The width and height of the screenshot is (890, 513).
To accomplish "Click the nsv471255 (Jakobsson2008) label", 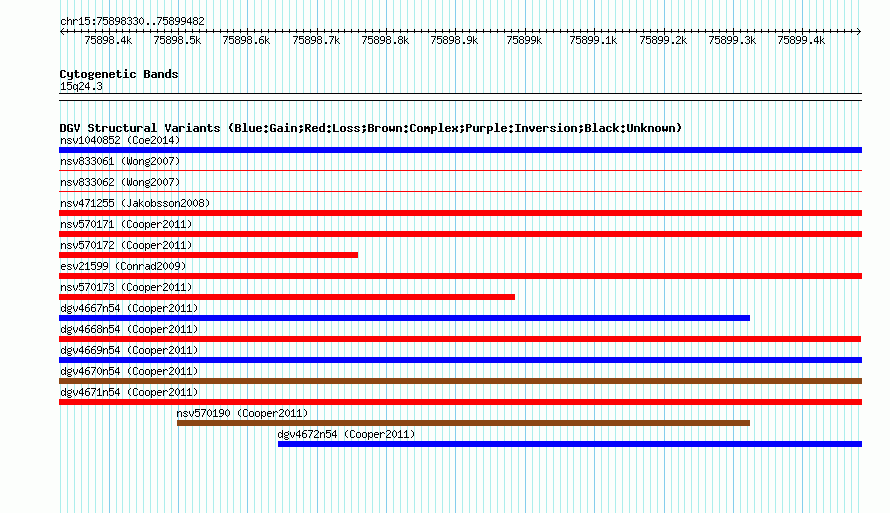I will coord(135,203).
